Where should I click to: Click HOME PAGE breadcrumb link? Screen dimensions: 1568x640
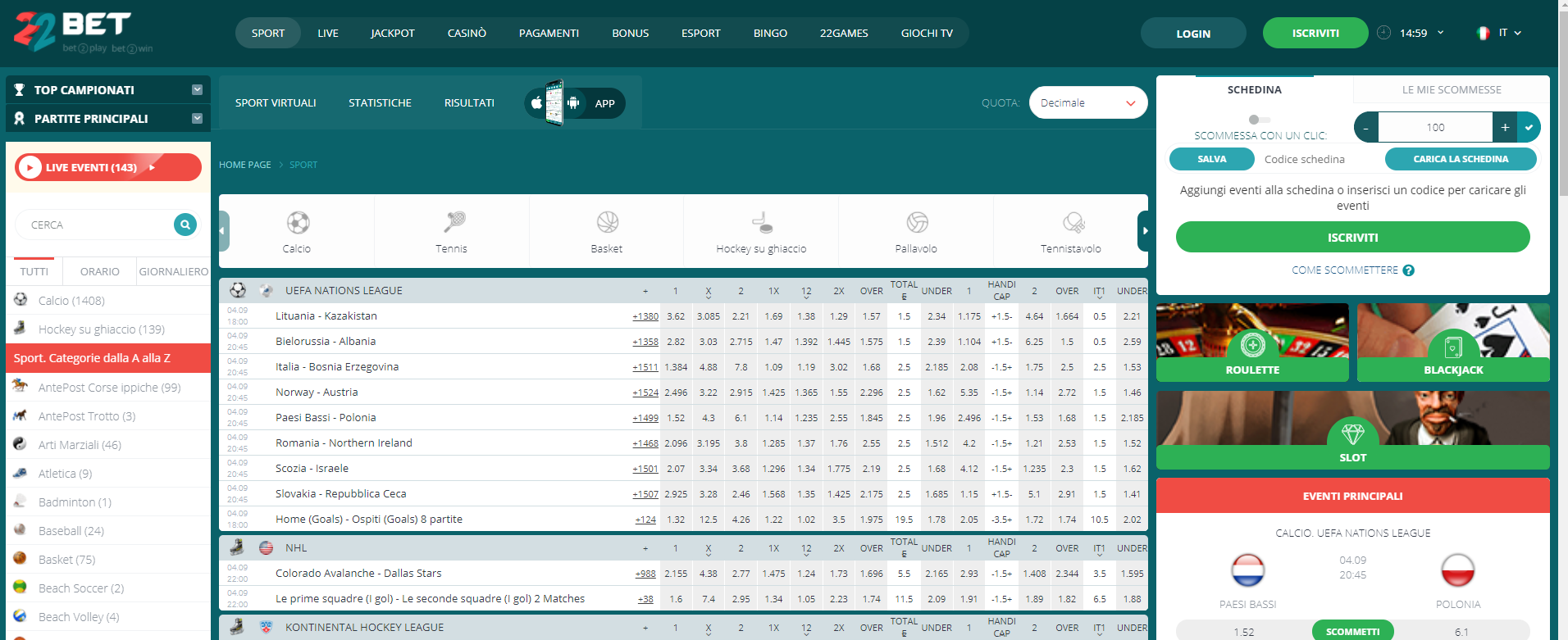point(244,165)
